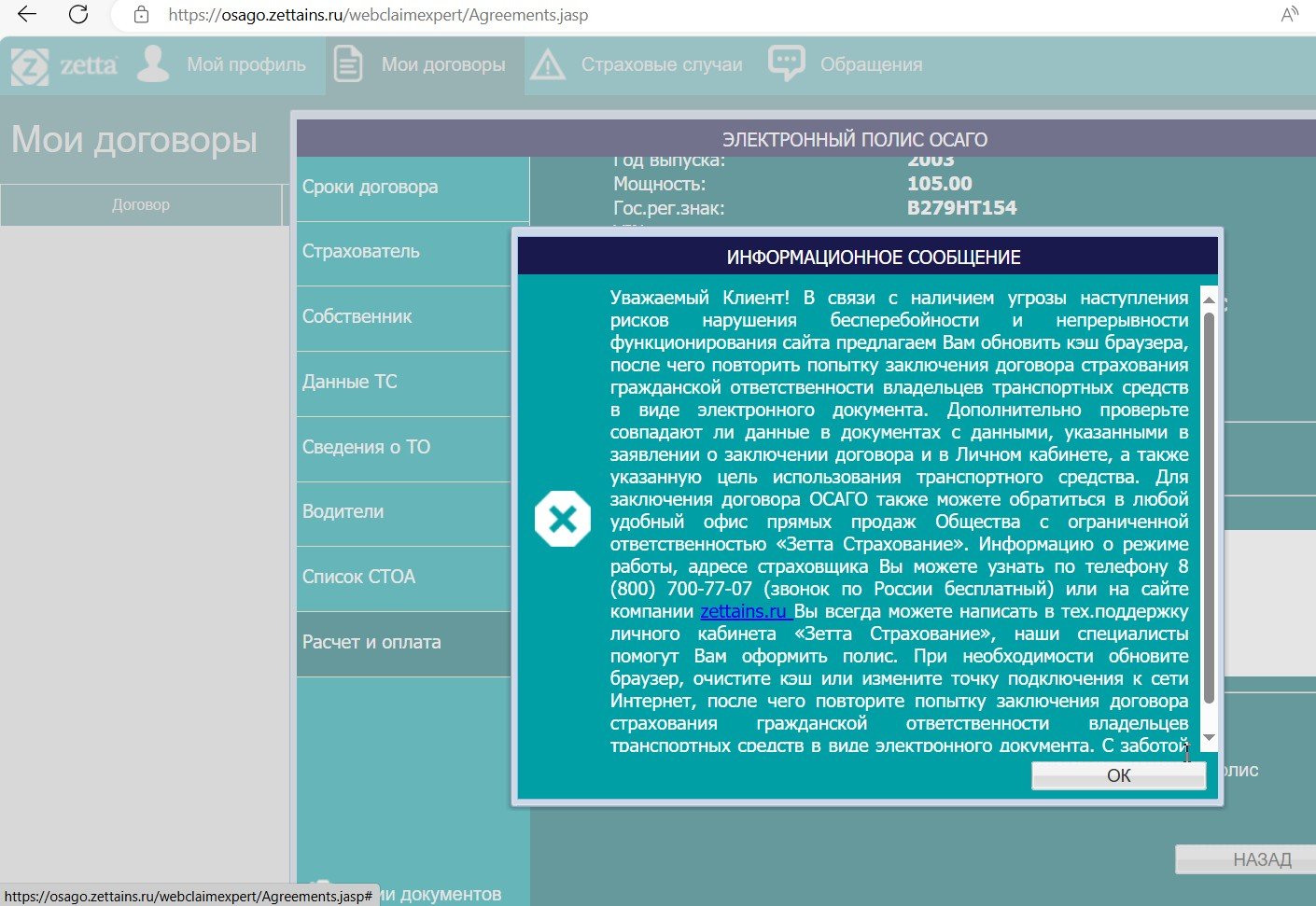Image resolution: width=1316 pixels, height=906 pixels.
Task: Select the Расчет и оплата section
Action: click(404, 643)
